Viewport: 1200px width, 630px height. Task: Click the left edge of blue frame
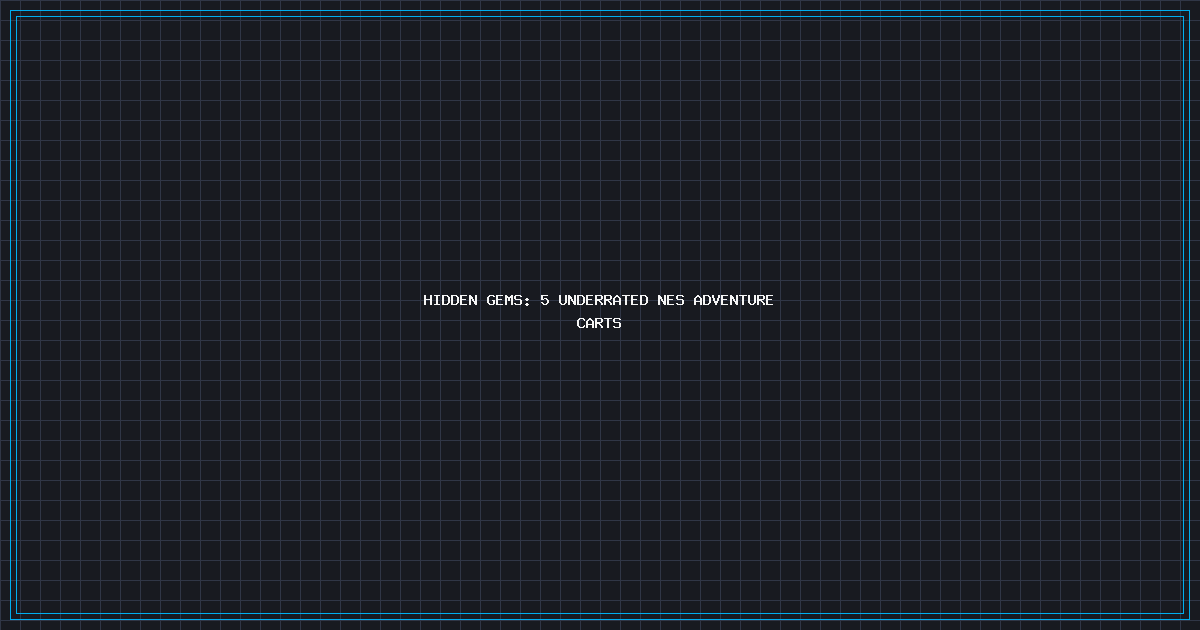point(12,315)
